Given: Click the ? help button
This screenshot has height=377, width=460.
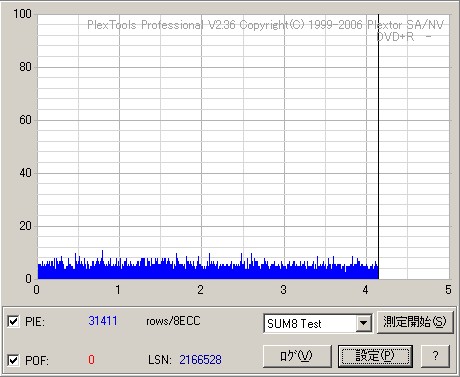Looking at the screenshot, I should tap(435, 356).
